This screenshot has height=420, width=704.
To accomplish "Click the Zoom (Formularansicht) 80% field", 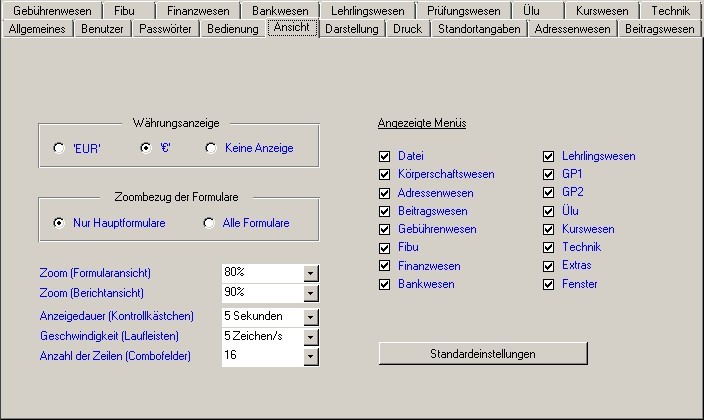I will click(x=261, y=273).
